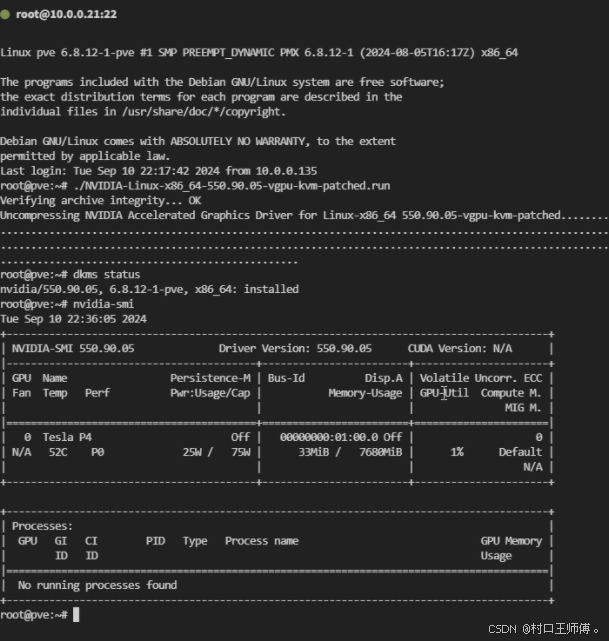Click the 'GPU Memory' column header
Screen dimensions: 609x641
pyautogui.click(x=511, y=541)
